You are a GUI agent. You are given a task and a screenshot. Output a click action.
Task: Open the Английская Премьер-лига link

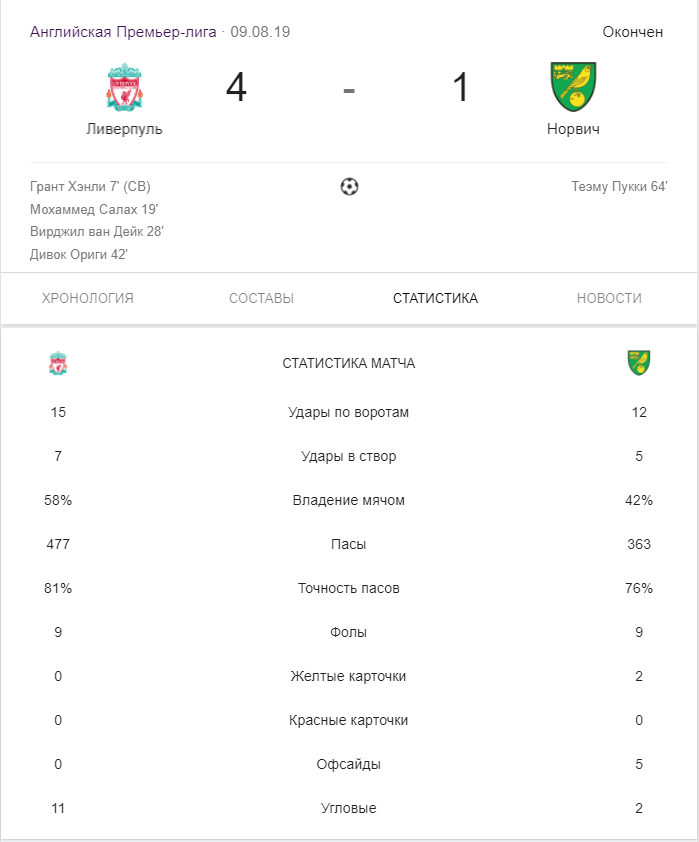tap(123, 32)
